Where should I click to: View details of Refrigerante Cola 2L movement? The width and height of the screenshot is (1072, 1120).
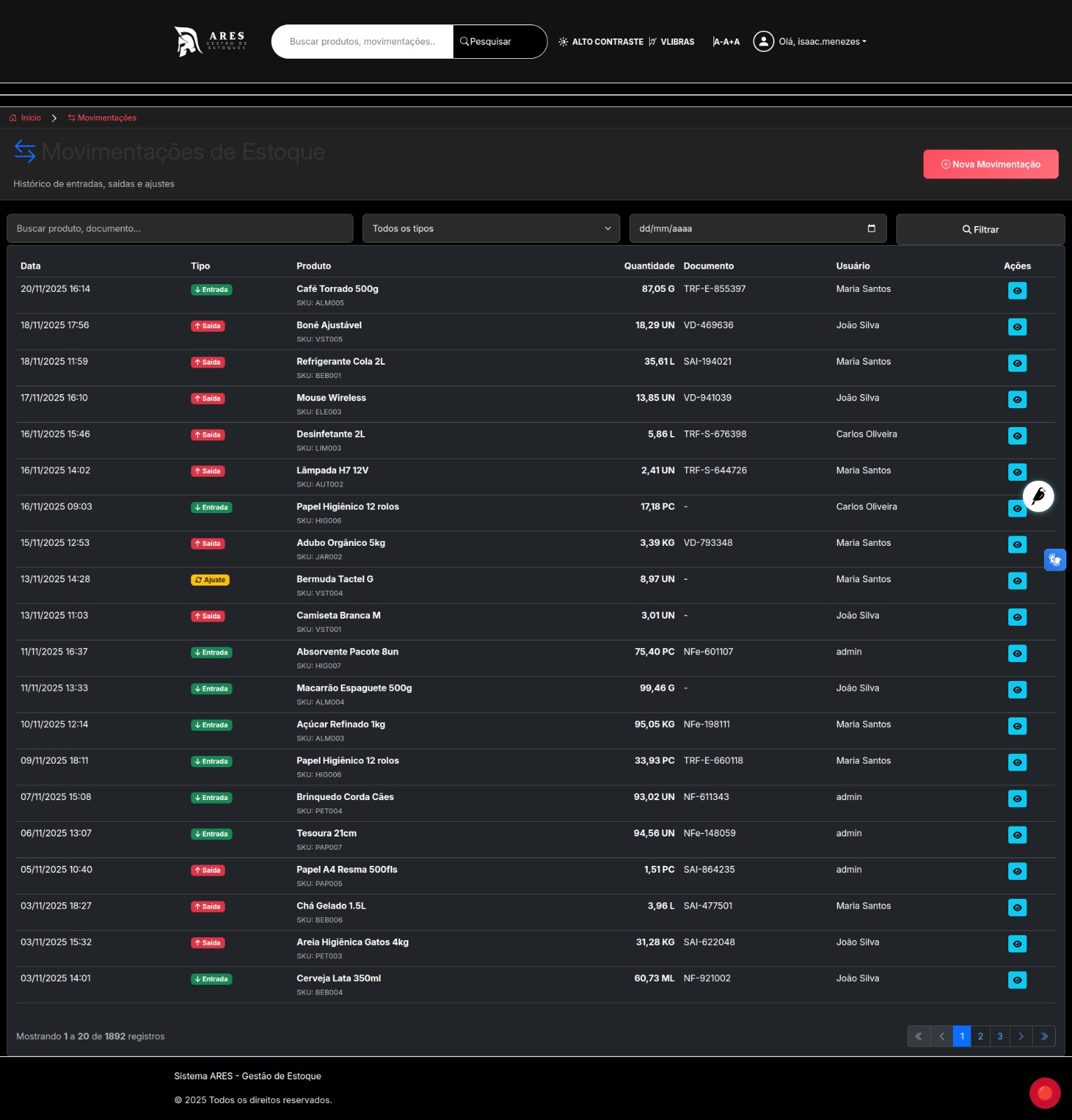pos(1017,363)
